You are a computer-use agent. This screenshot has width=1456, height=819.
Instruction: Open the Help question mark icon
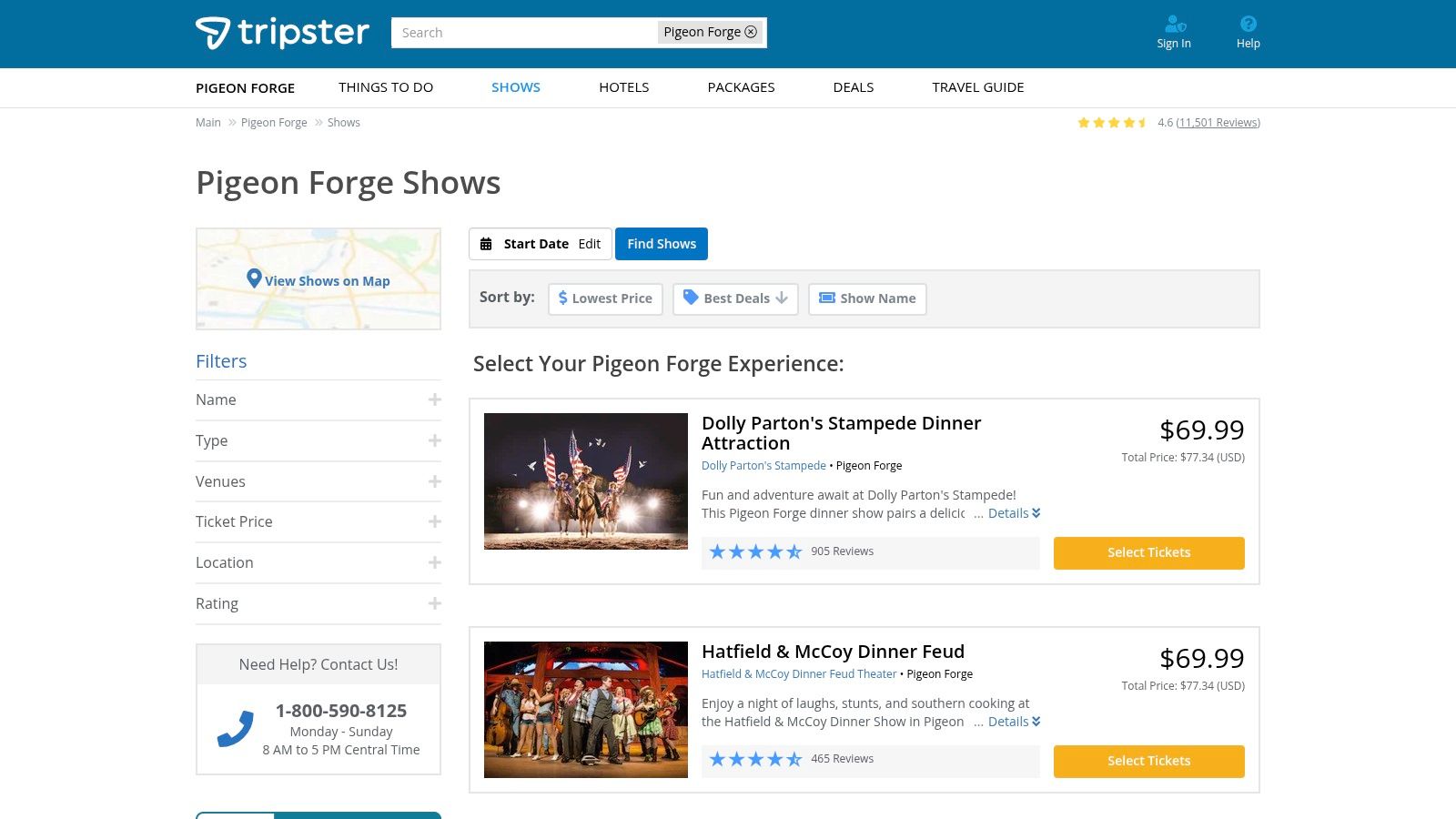pos(1249,24)
